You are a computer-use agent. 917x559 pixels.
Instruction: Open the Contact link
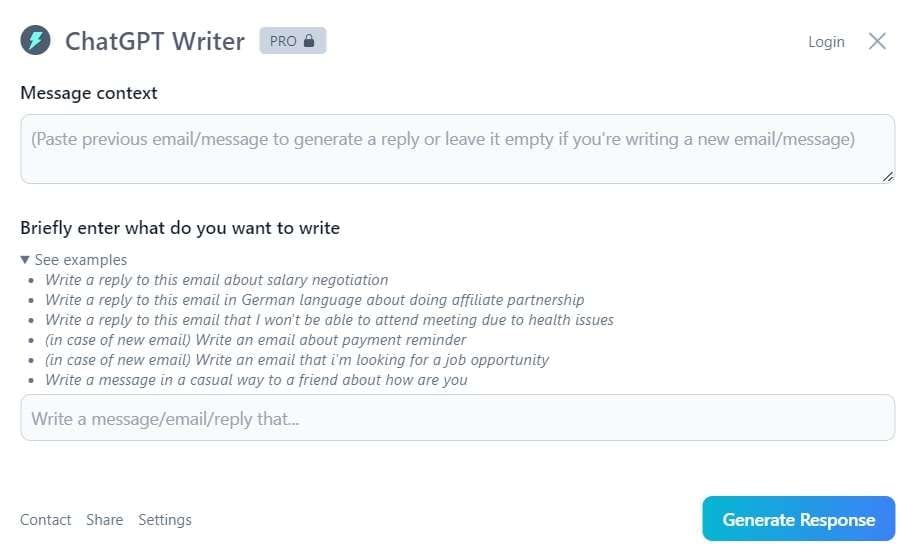pos(46,520)
